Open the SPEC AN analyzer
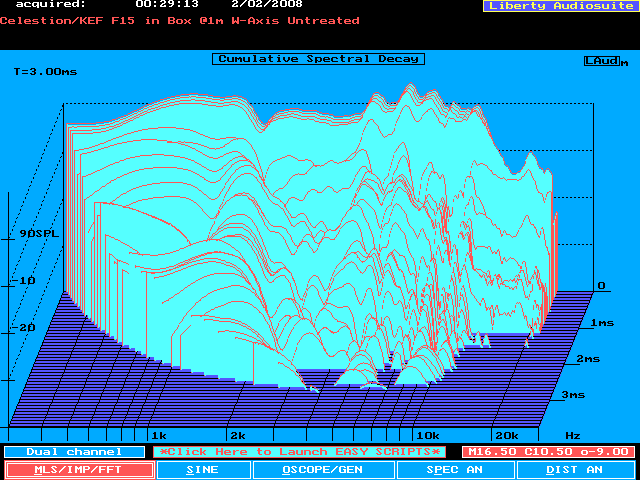This screenshot has width=640, height=480. (454, 469)
